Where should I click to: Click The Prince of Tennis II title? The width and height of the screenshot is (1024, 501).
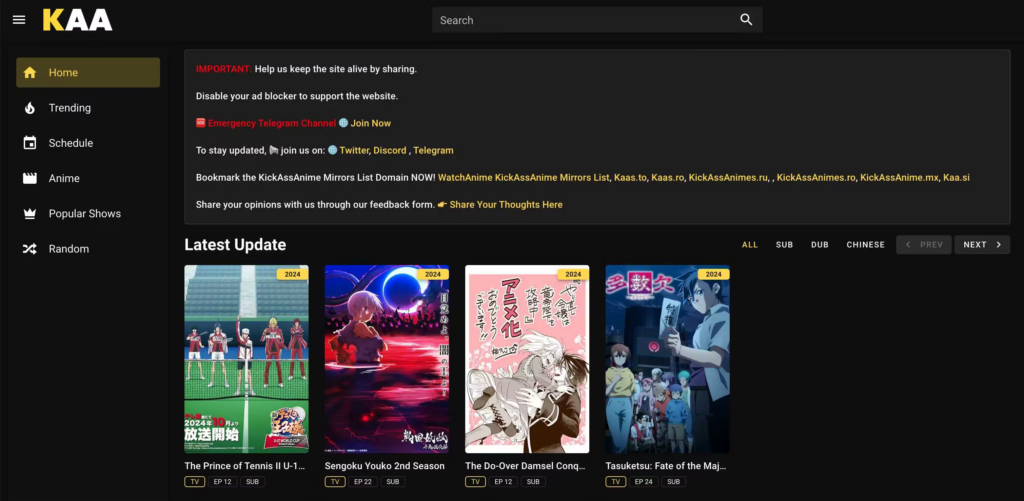245,466
